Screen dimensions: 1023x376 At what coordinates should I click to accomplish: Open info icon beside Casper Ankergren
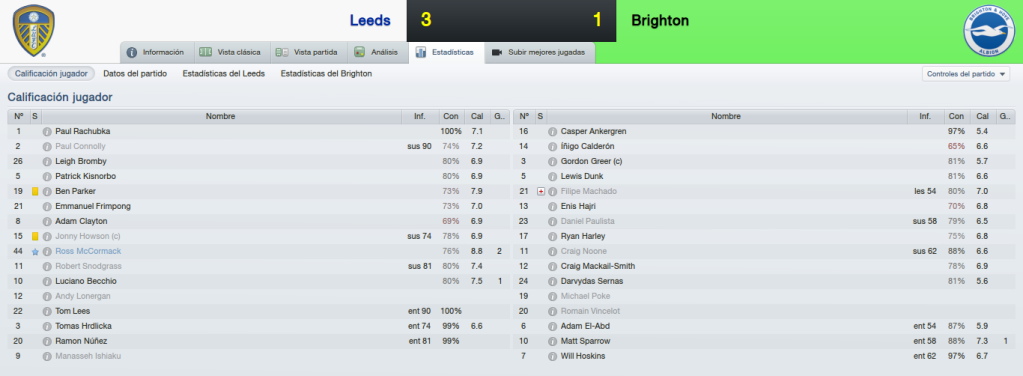click(553, 131)
